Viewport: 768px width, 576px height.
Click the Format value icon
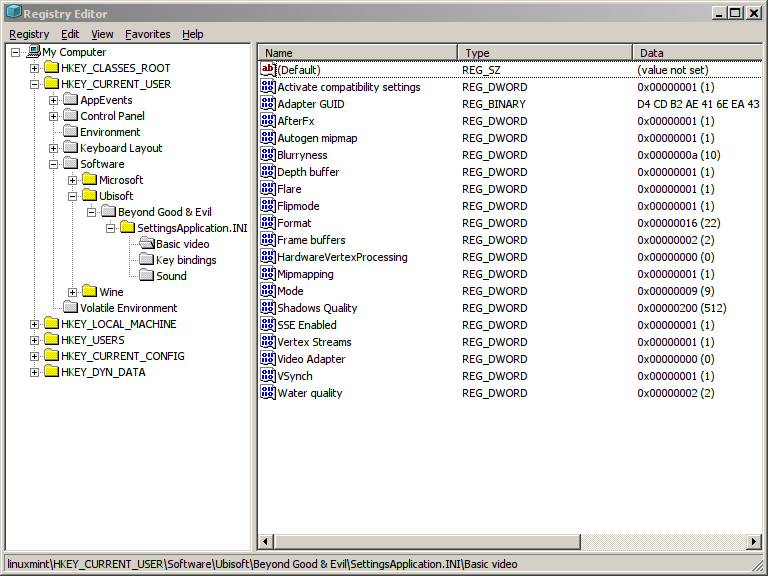point(268,222)
